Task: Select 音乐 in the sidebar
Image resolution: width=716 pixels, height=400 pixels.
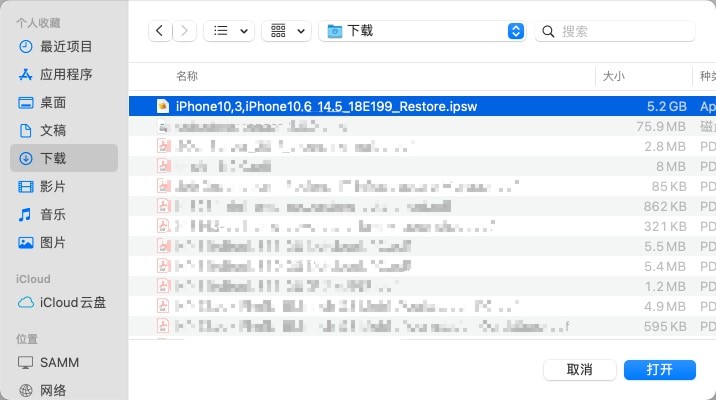Action: 64,215
